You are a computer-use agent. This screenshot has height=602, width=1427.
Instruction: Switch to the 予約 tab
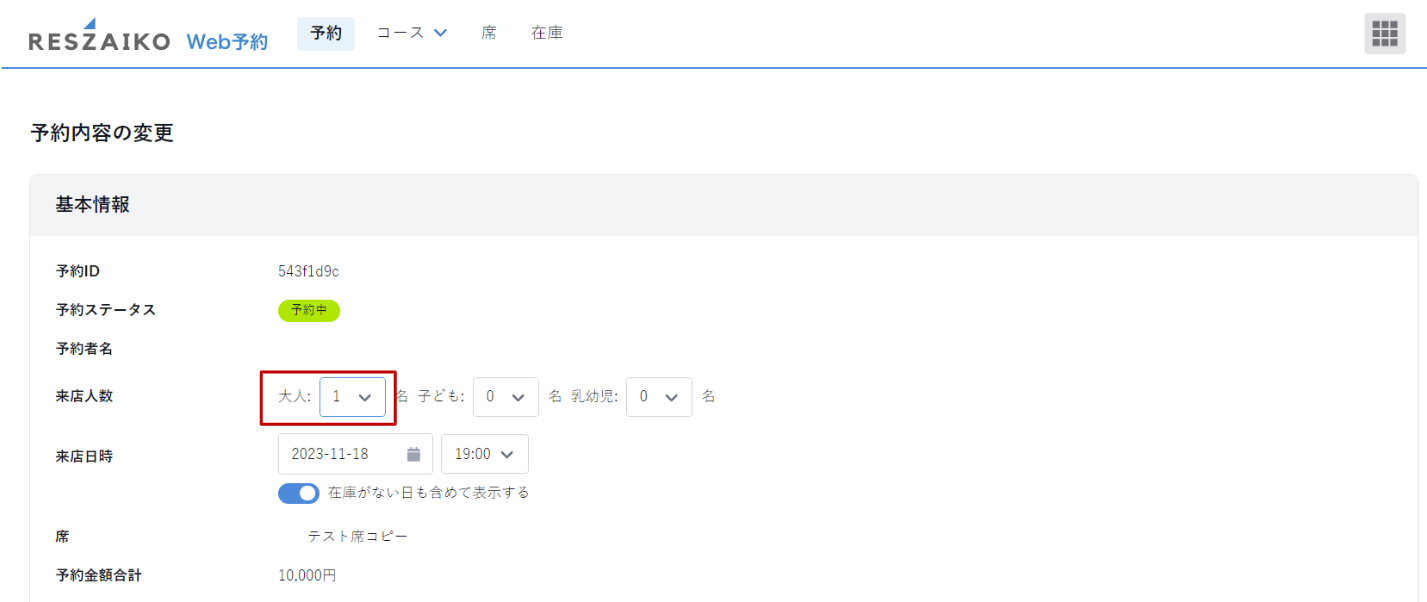coord(326,33)
